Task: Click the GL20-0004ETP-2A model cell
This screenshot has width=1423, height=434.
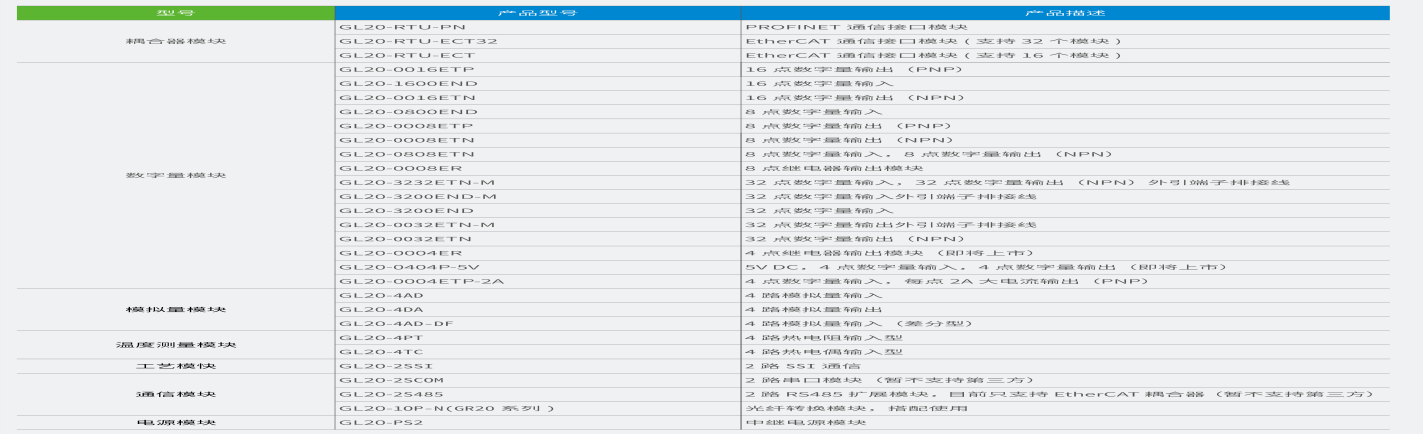Action: pos(537,281)
